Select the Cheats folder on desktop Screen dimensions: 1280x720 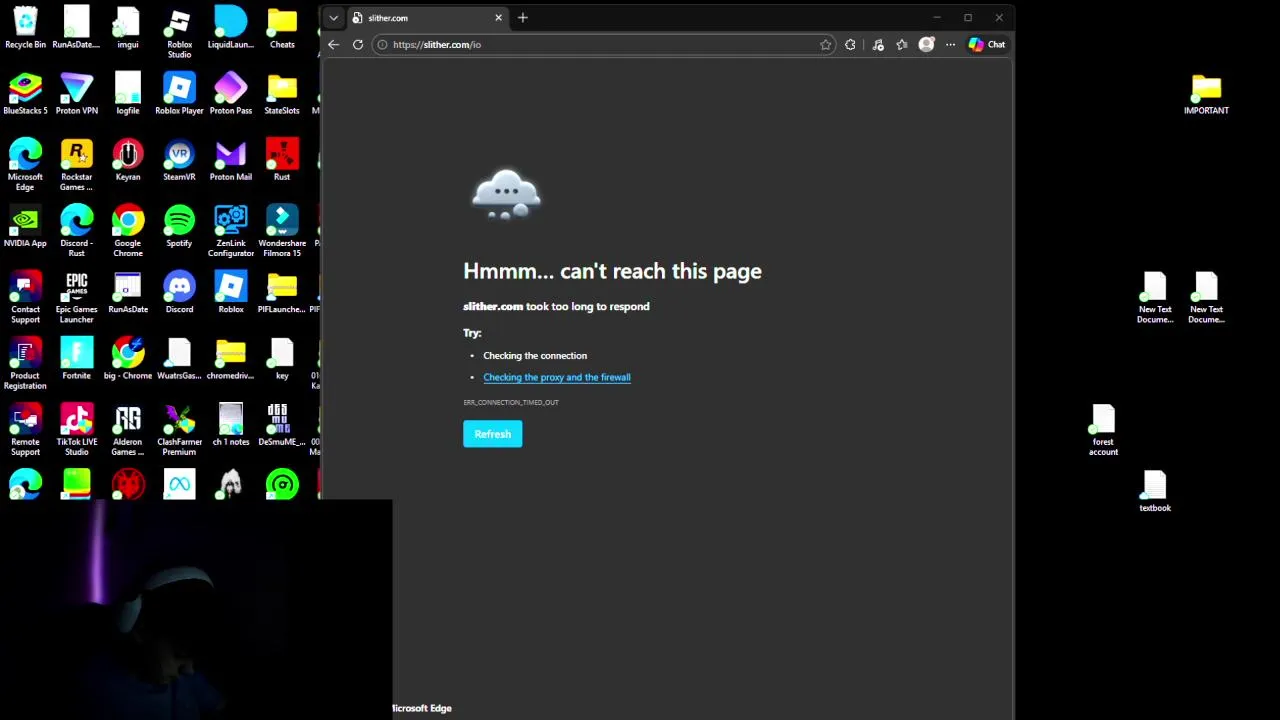[282, 28]
